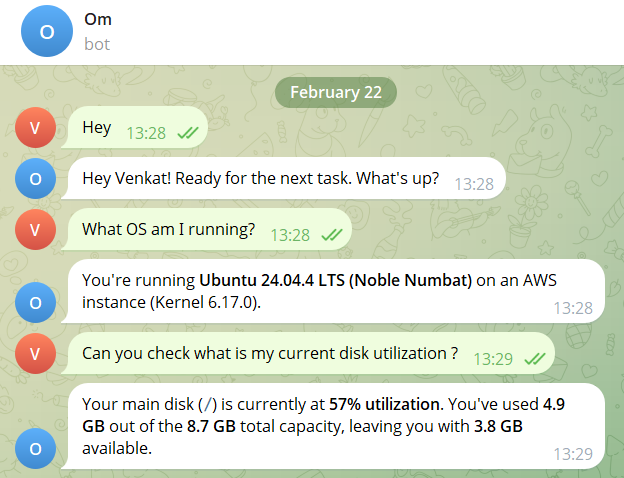Select the 57% utilization reply bubble

[x=330, y=427]
